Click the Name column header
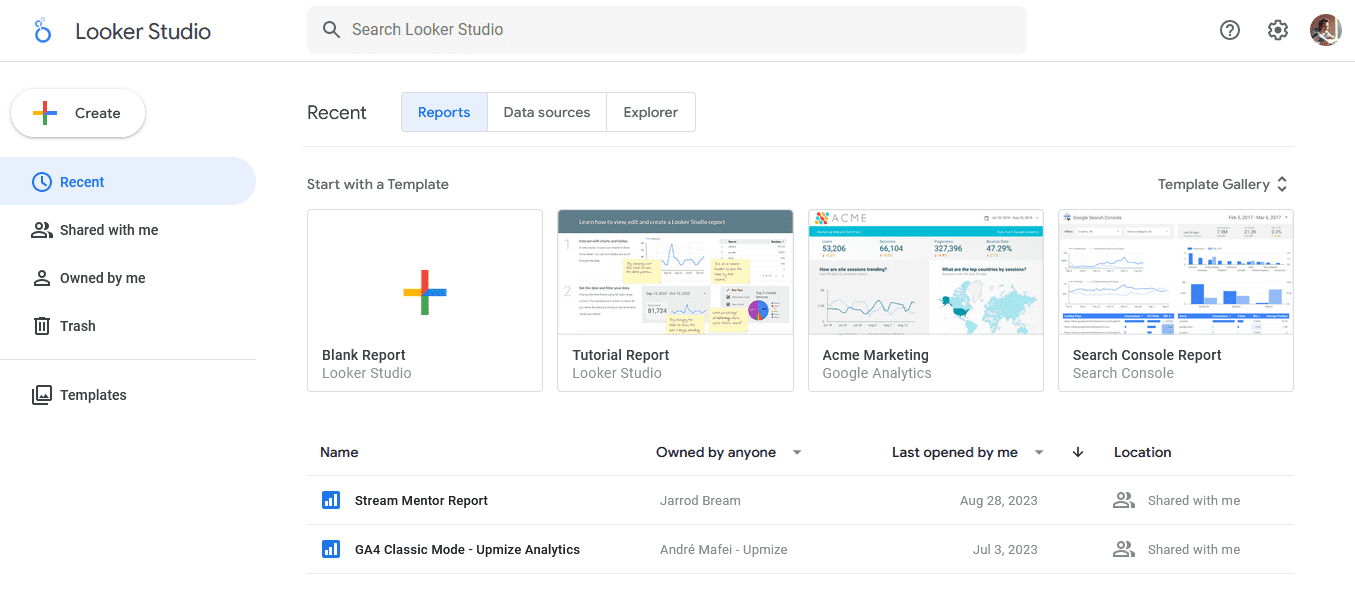This screenshot has height=597, width=1355. coord(339,452)
